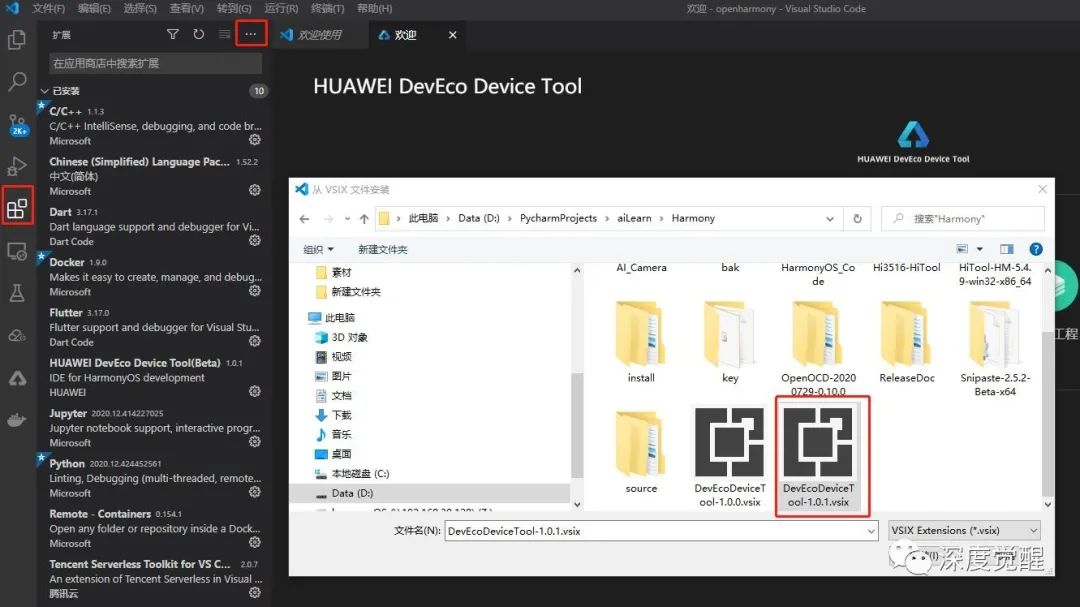Open the 查看(V) menu
This screenshot has height=607, width=1080.
tap(187, 8)
